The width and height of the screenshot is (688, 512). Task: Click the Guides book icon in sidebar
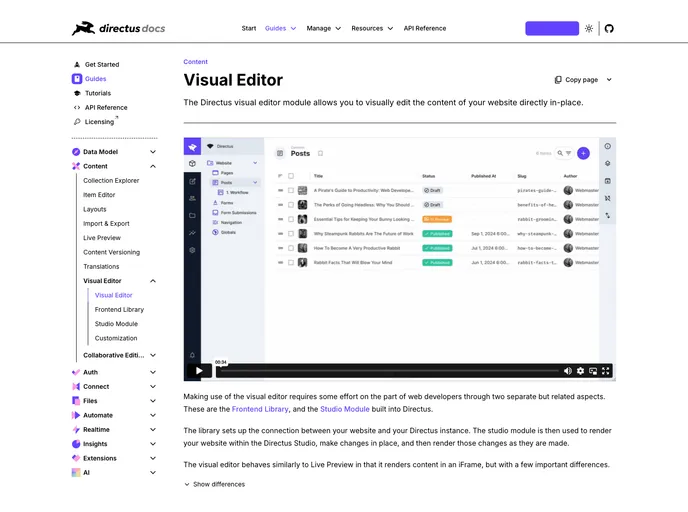(77, 79)
